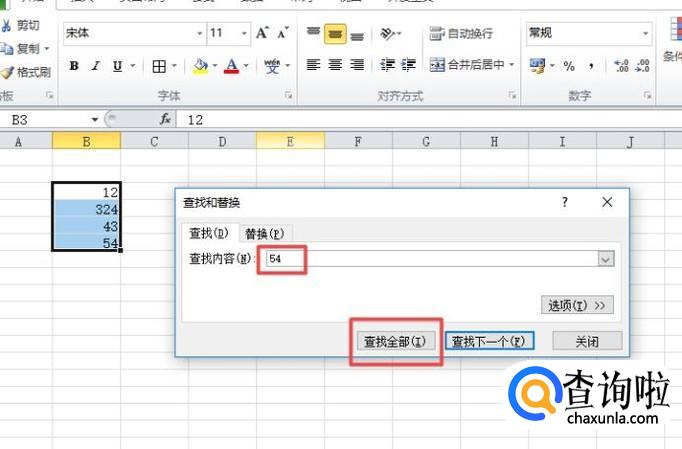
Task: Click the insert function fx icon
Action: pos(165,119)
